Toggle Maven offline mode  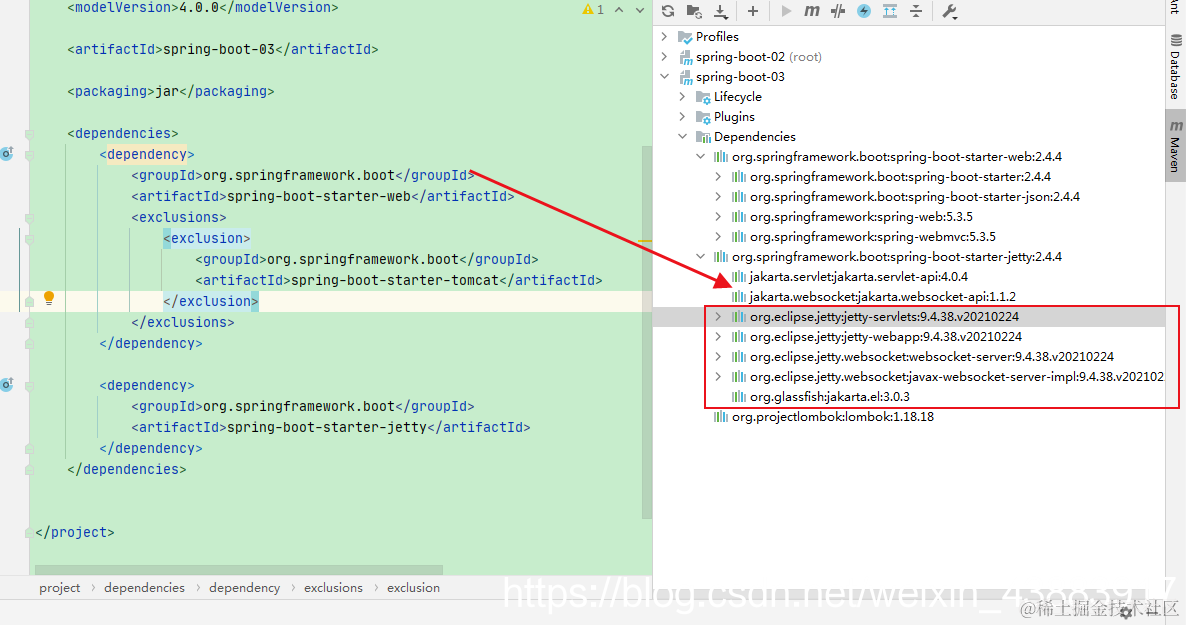click(x=837, y=11)
